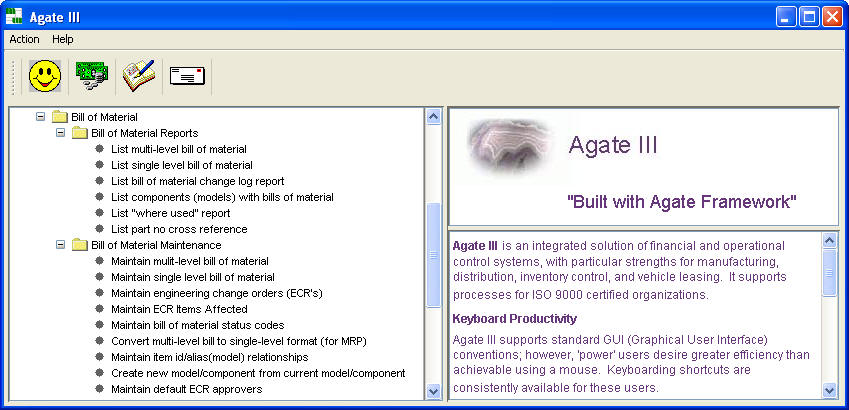
Task: Maximize the Agate III window
Action: [x=809, y=17]
